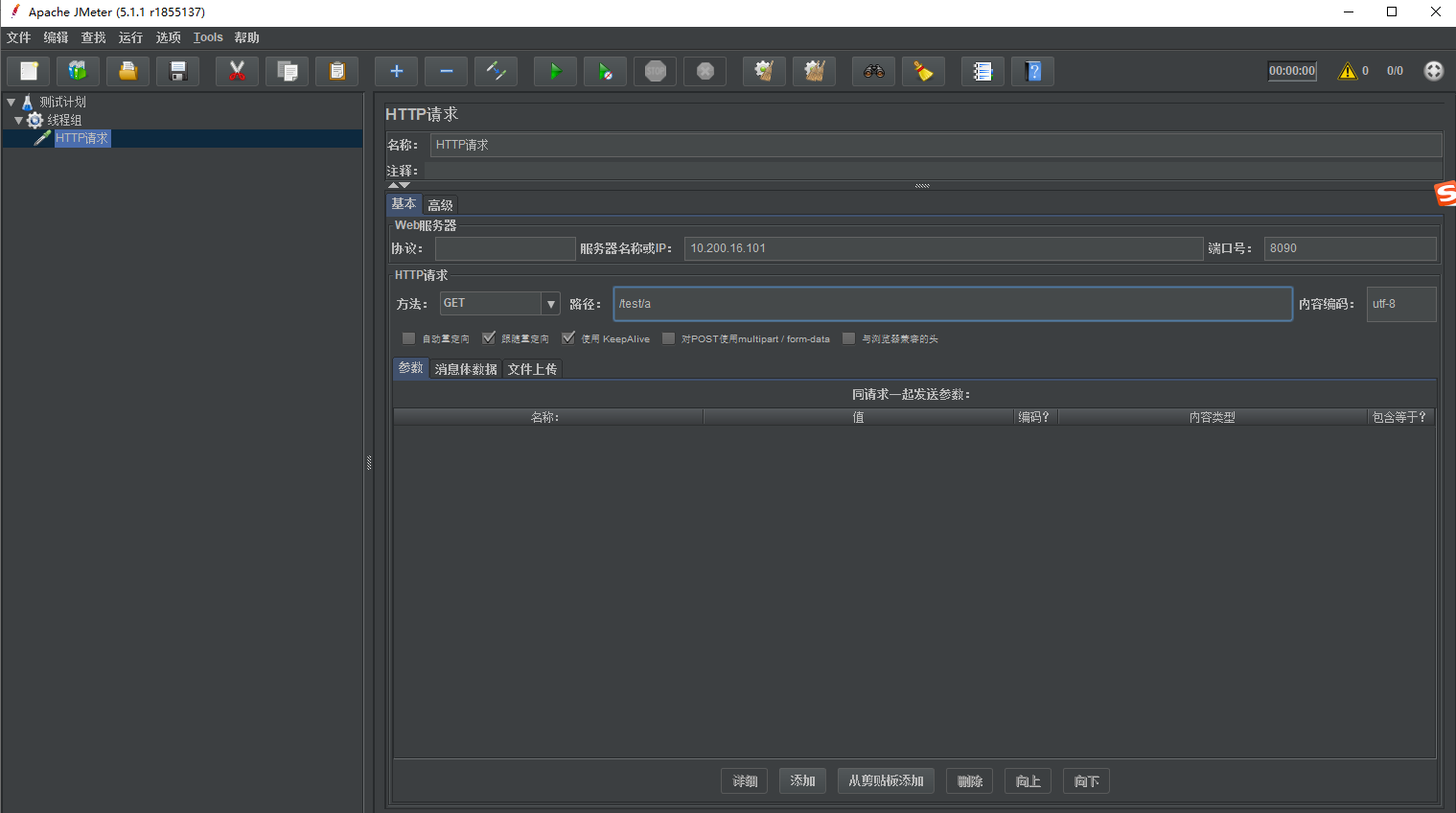Select the 测试计划 flask icon in tree
The height and width of the screenshot is (813, 1456).
pyautogui.click(x=28, y=102)
